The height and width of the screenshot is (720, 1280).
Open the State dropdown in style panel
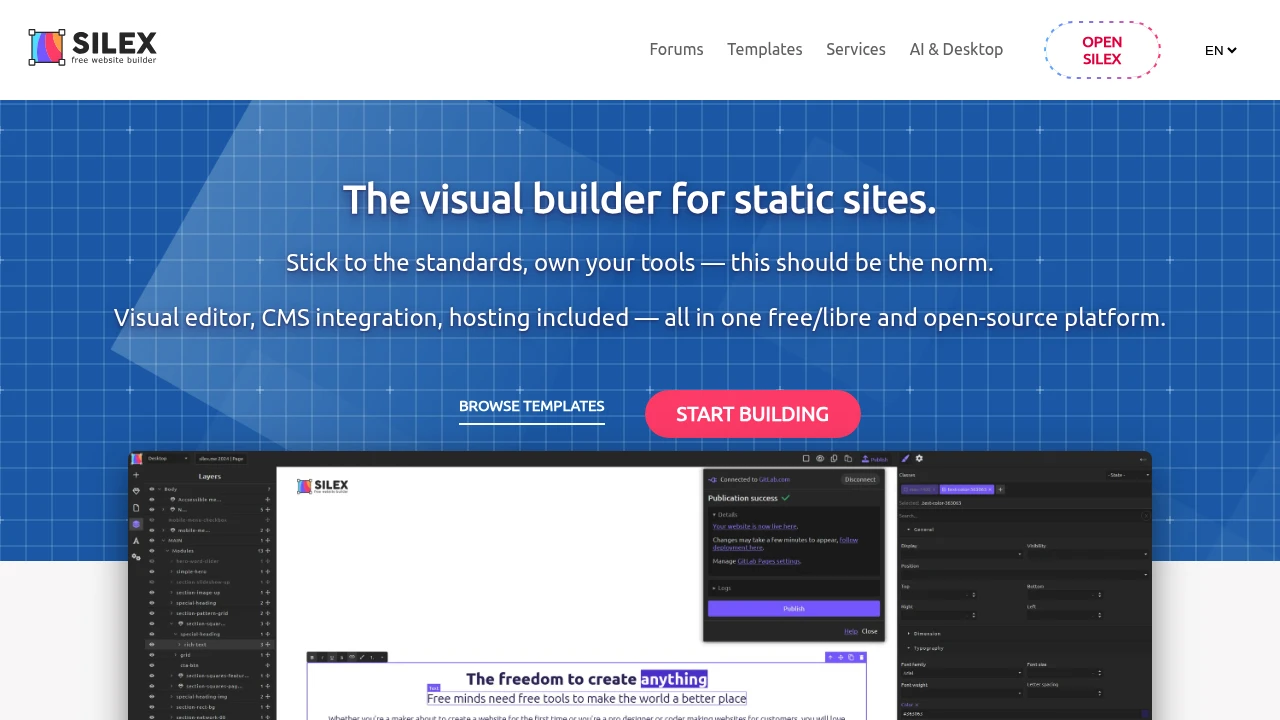[x=1128, y=475]
